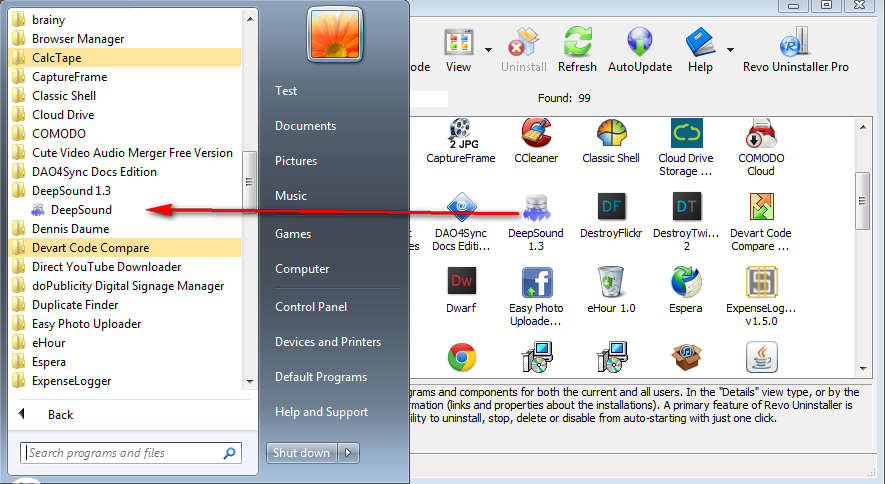Select Easy Photo Uploader icon
Screen dimensions: 885x484
pos(536,282)
